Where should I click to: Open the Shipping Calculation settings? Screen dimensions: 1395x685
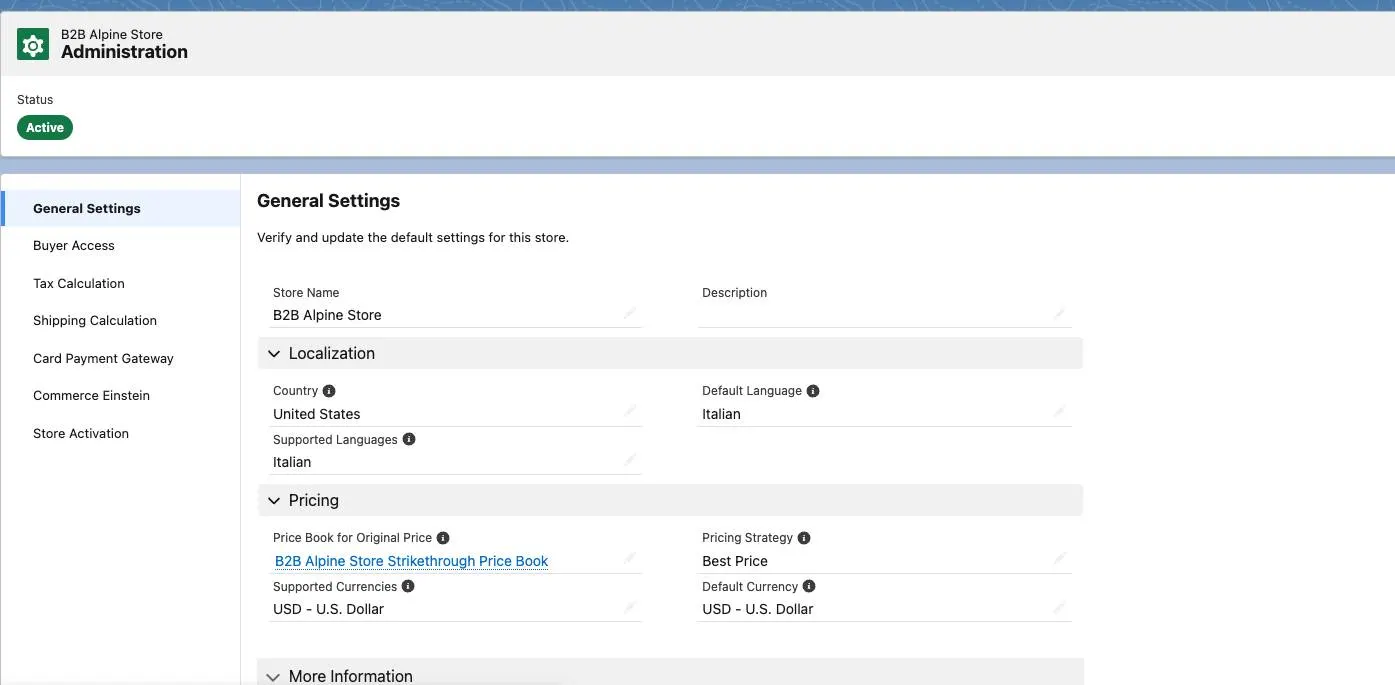click(95, 321)
